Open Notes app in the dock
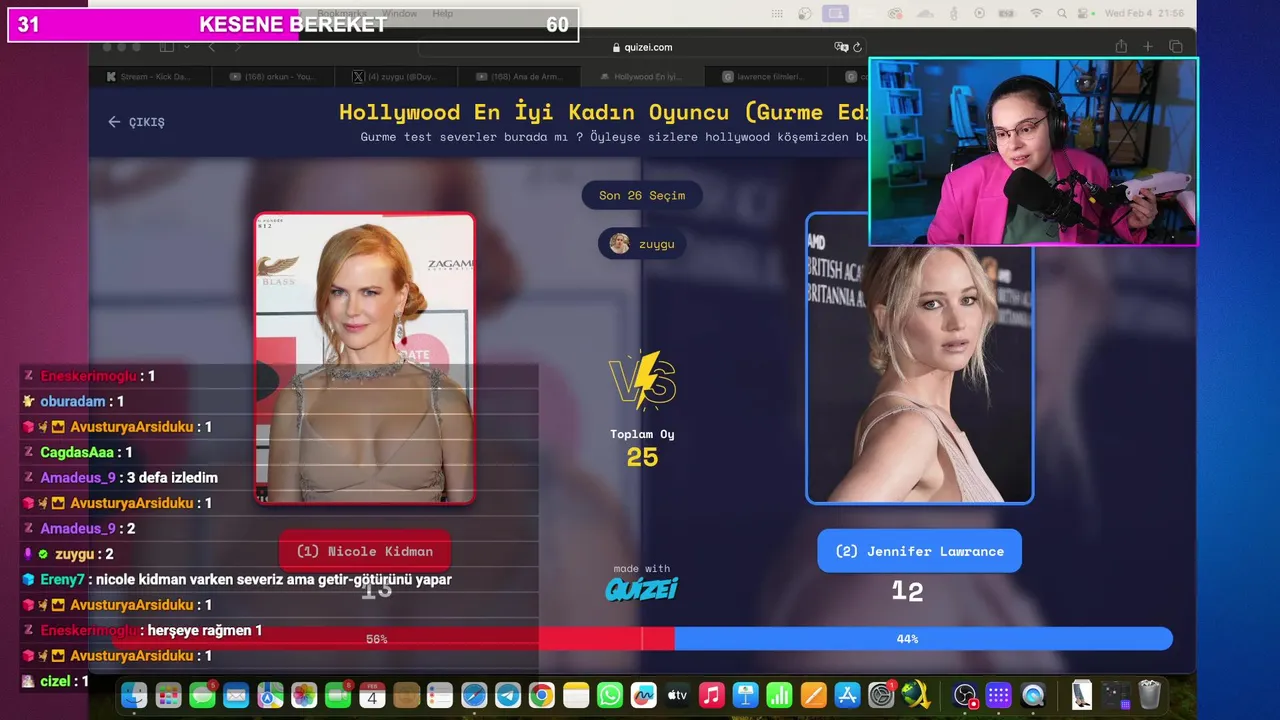Viewport: 1280px width, 720px height. 576,695
